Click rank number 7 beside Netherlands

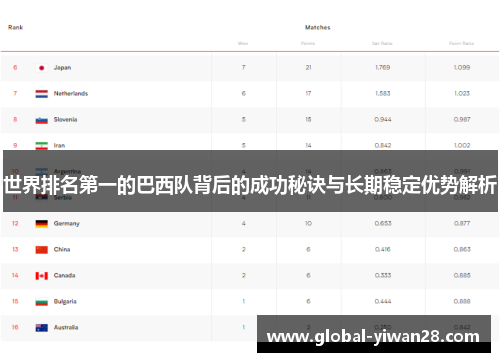(x=15, y=94)
